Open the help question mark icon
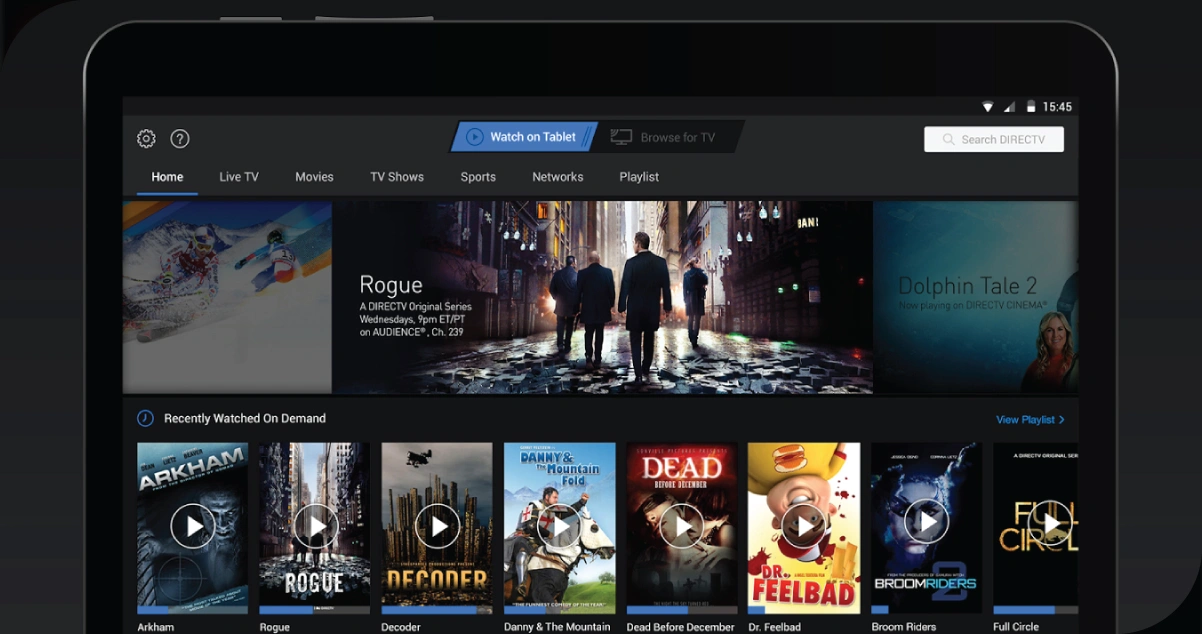The height and width of the screenshot is (634, 1202). [x=180, y=139]
